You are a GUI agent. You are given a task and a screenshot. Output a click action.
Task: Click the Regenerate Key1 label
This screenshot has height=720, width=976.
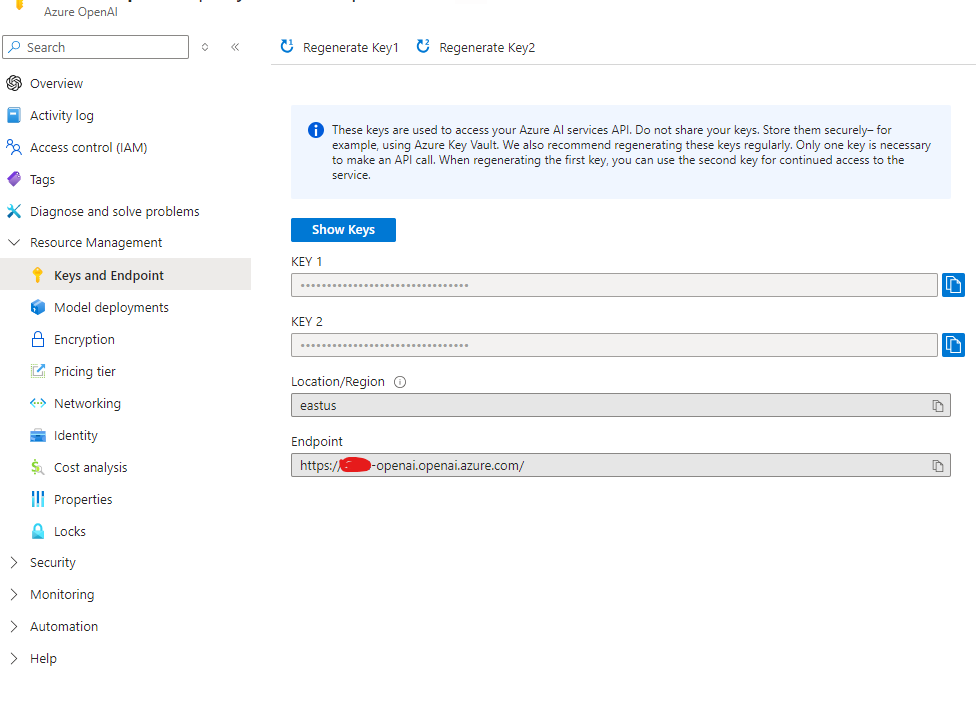pos(350,47)
